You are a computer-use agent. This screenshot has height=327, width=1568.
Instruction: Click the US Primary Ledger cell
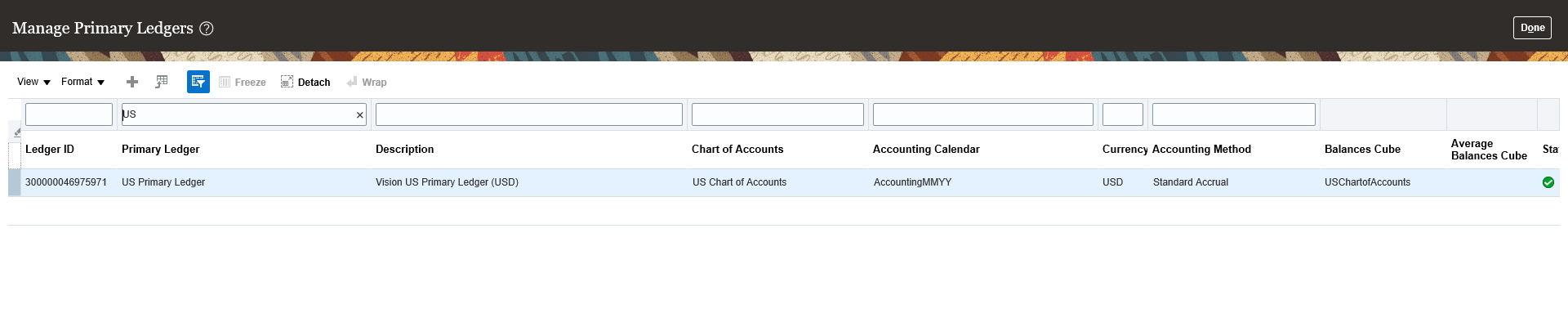[x=163, y=182]
